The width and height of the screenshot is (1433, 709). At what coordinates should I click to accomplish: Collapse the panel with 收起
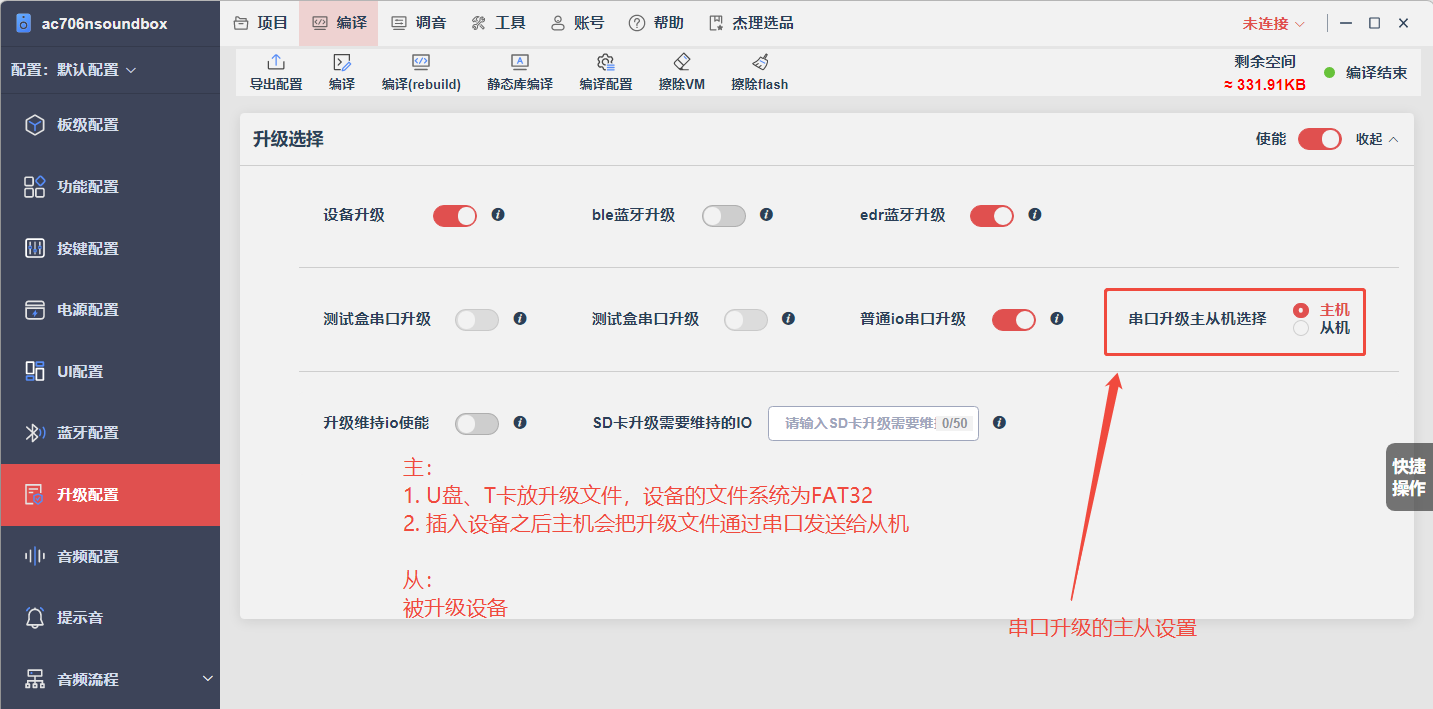point(1377,139)
